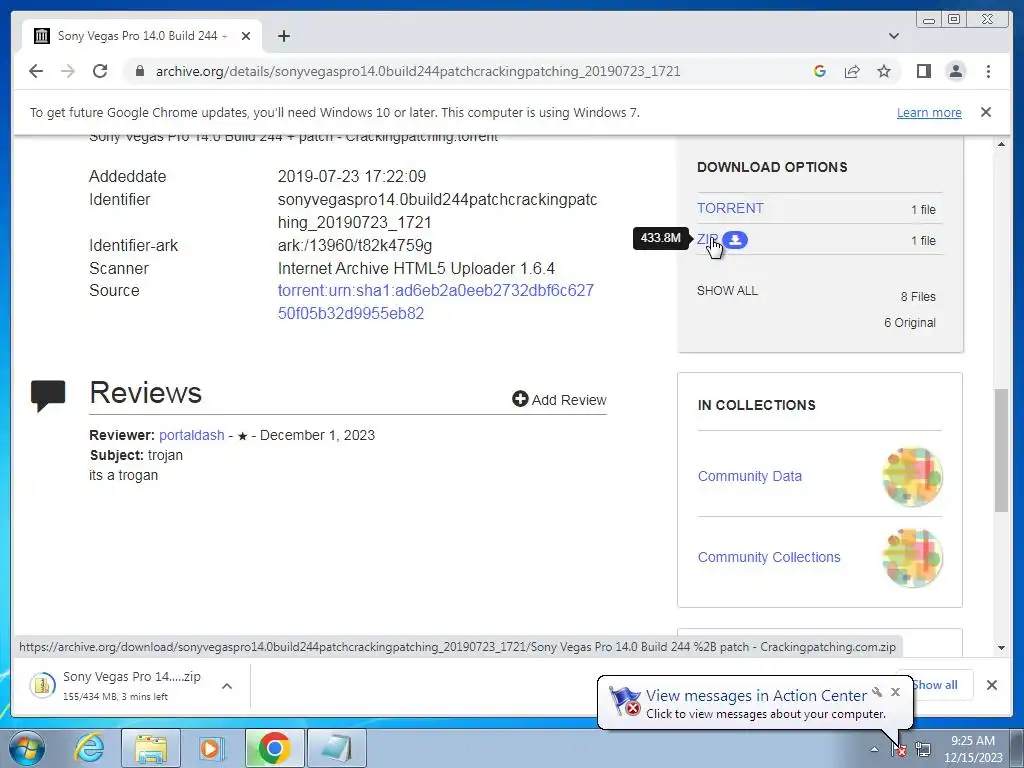Image resolution: width=1024 pixels, height=768 pixels.
Task: Open the Chrome three-dot menu
Action: [988, 71]
